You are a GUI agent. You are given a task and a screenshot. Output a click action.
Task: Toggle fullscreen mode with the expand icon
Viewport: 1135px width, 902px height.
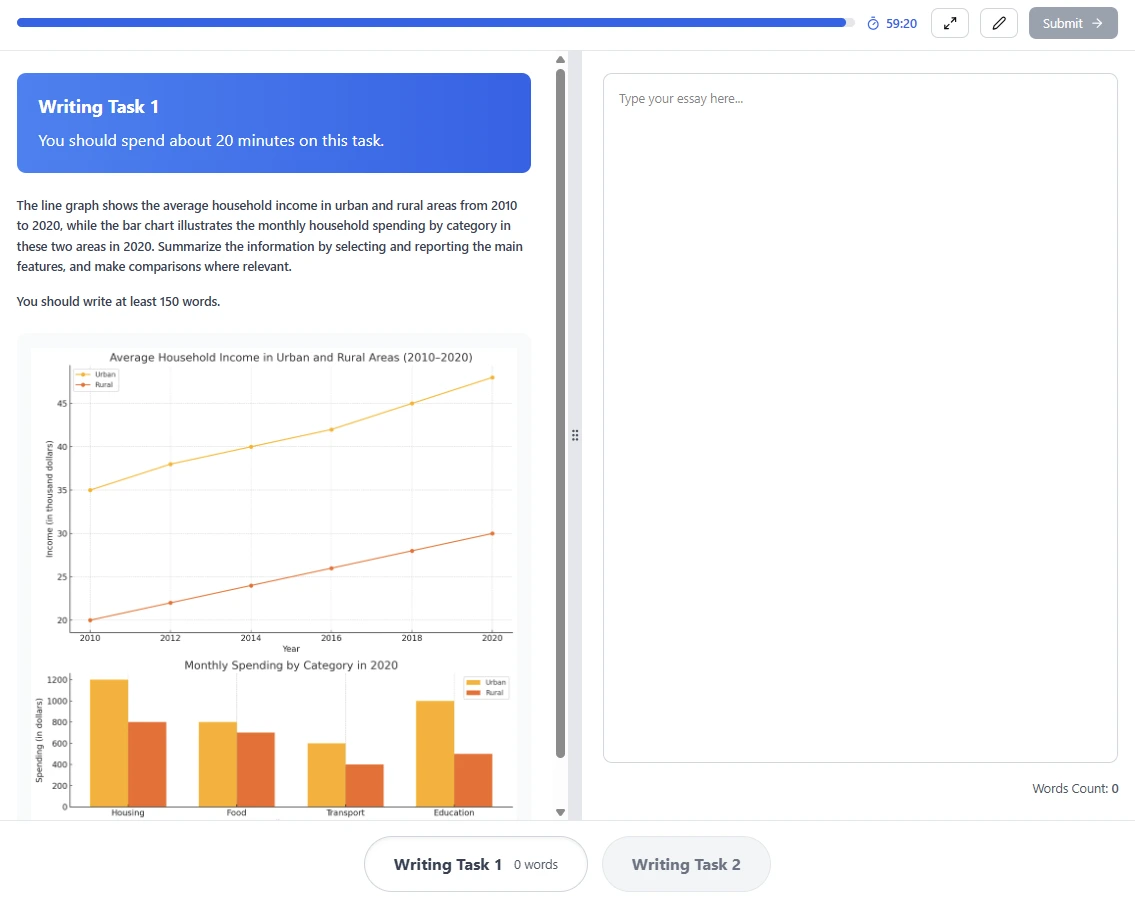click(949, 23)
